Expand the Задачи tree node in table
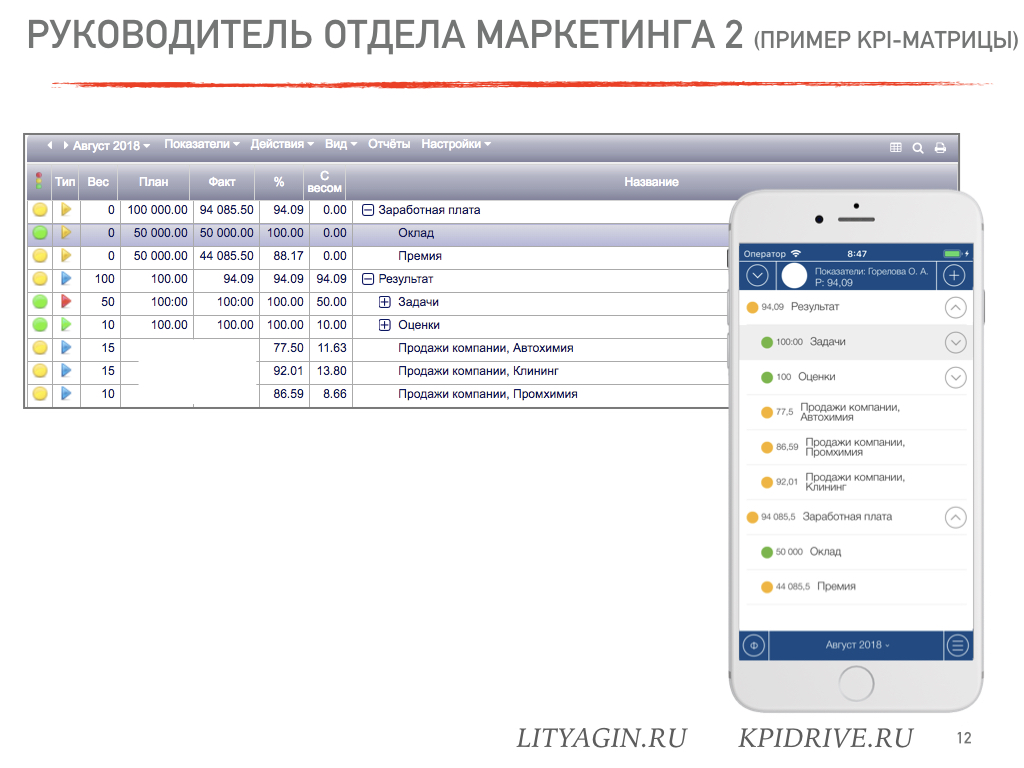Screen dimensions: 1024x768 385,302
